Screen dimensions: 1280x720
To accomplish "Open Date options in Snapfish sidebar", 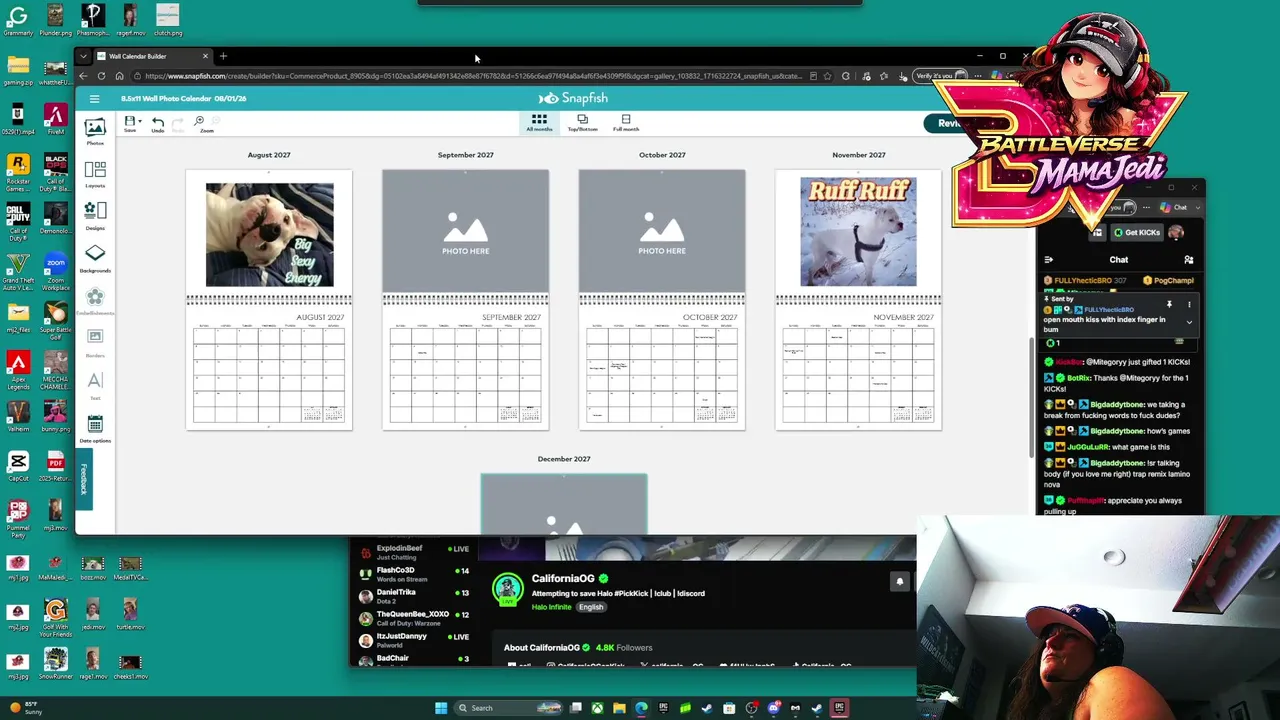I will click(x=95, y=429).
